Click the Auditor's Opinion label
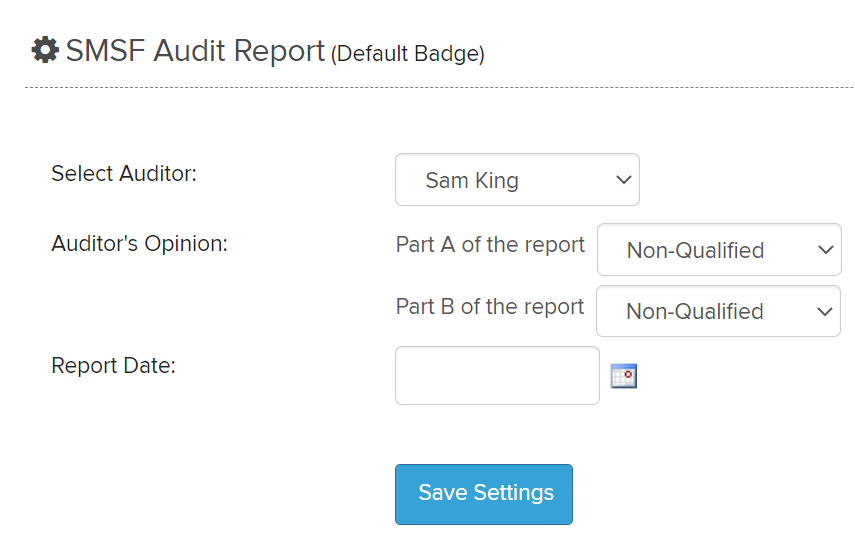The width and height of the screenshot is (855, 534). pos(139,243)
